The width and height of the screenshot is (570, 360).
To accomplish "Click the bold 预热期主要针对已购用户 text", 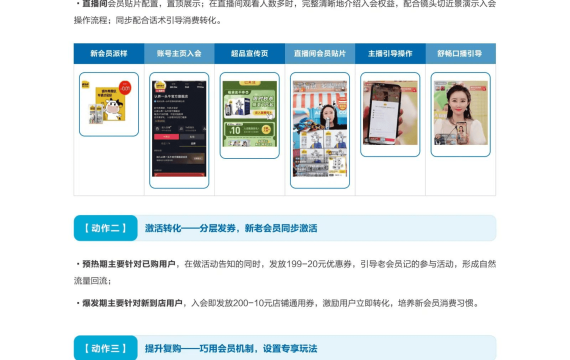I will click(129, 264).
